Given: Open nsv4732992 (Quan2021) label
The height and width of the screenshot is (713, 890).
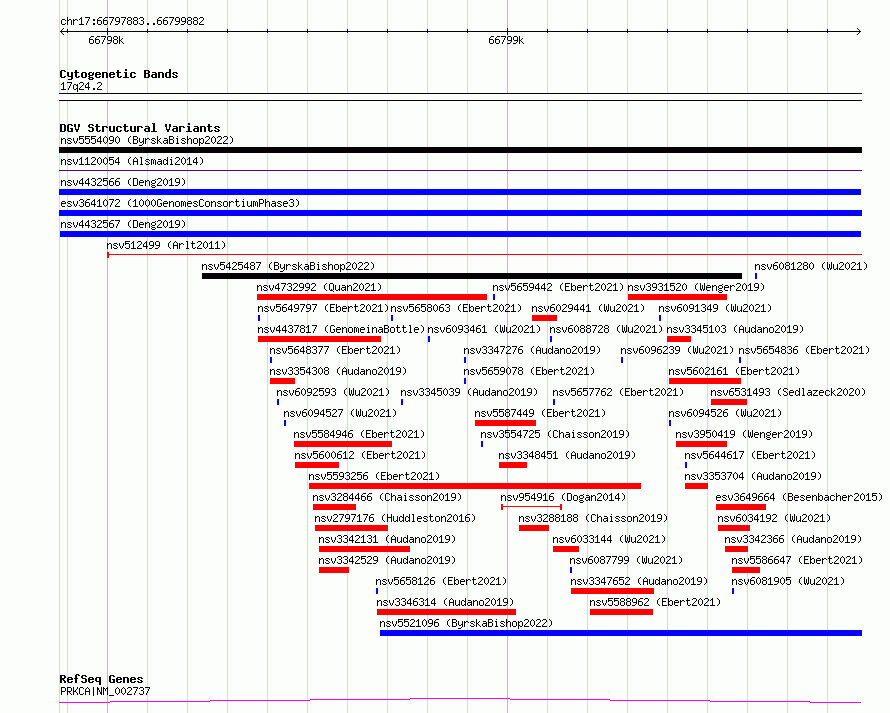Looking at the screenshot, I should (x=319, y=287).
